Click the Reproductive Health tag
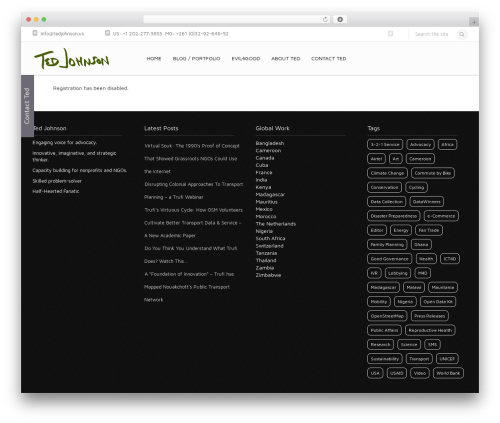The width and height of the screenshot is (500, 423). tap(430, 331)
